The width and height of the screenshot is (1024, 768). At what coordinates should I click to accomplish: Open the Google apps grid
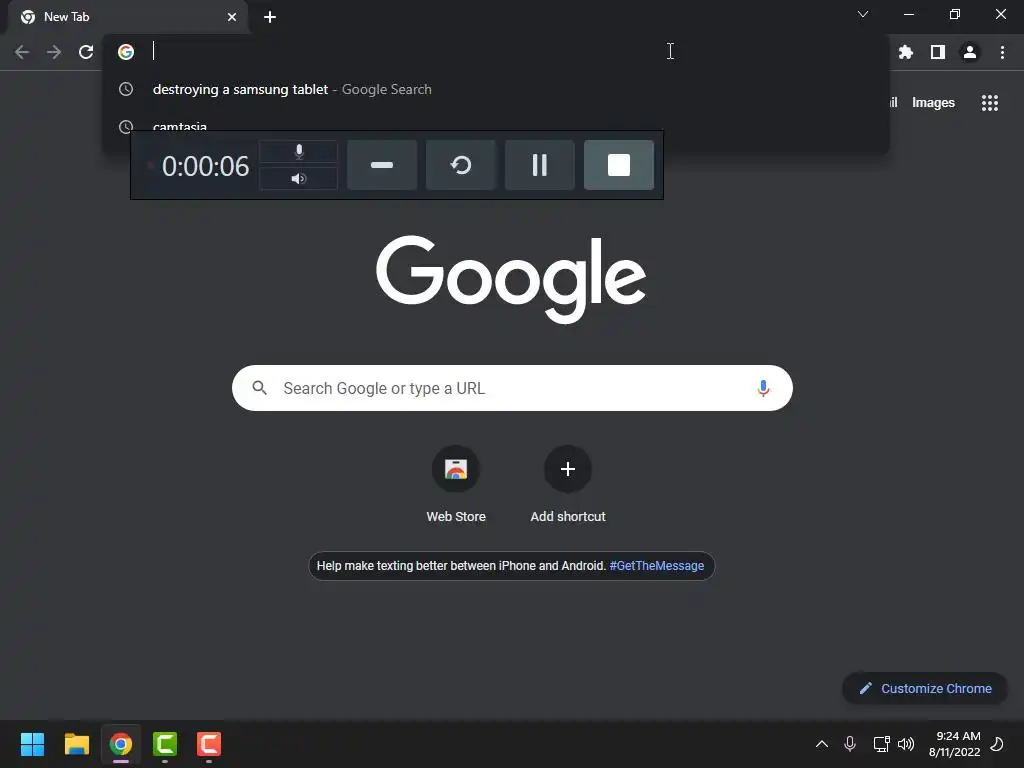click(x=990, y=103)
